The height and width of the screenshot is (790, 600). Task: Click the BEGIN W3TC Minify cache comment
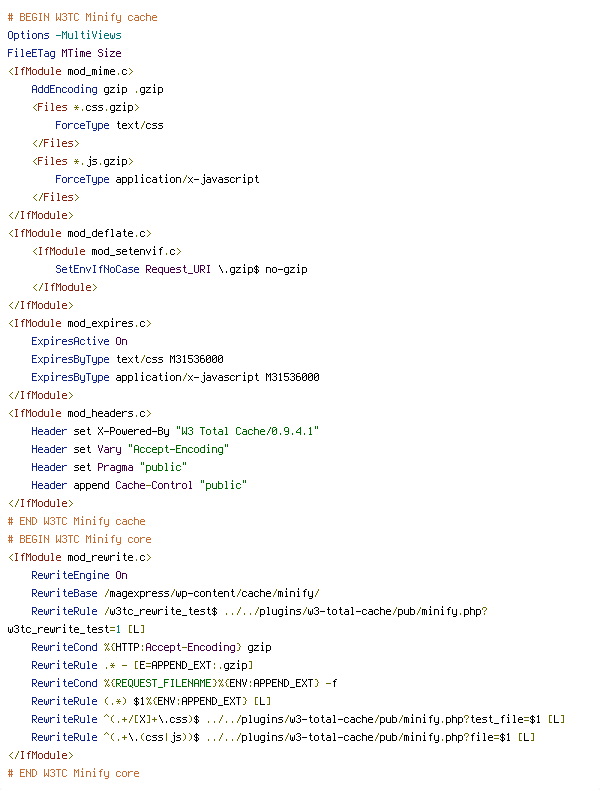point(83,17)
